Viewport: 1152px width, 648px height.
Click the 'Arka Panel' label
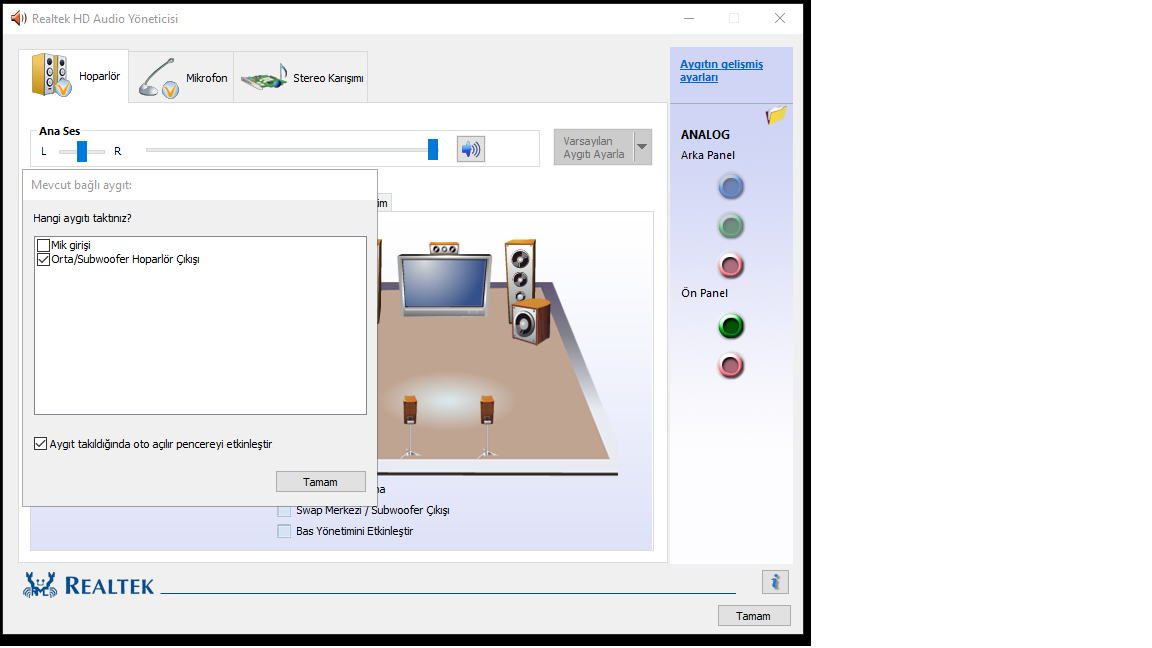click(x=708, y=155)
